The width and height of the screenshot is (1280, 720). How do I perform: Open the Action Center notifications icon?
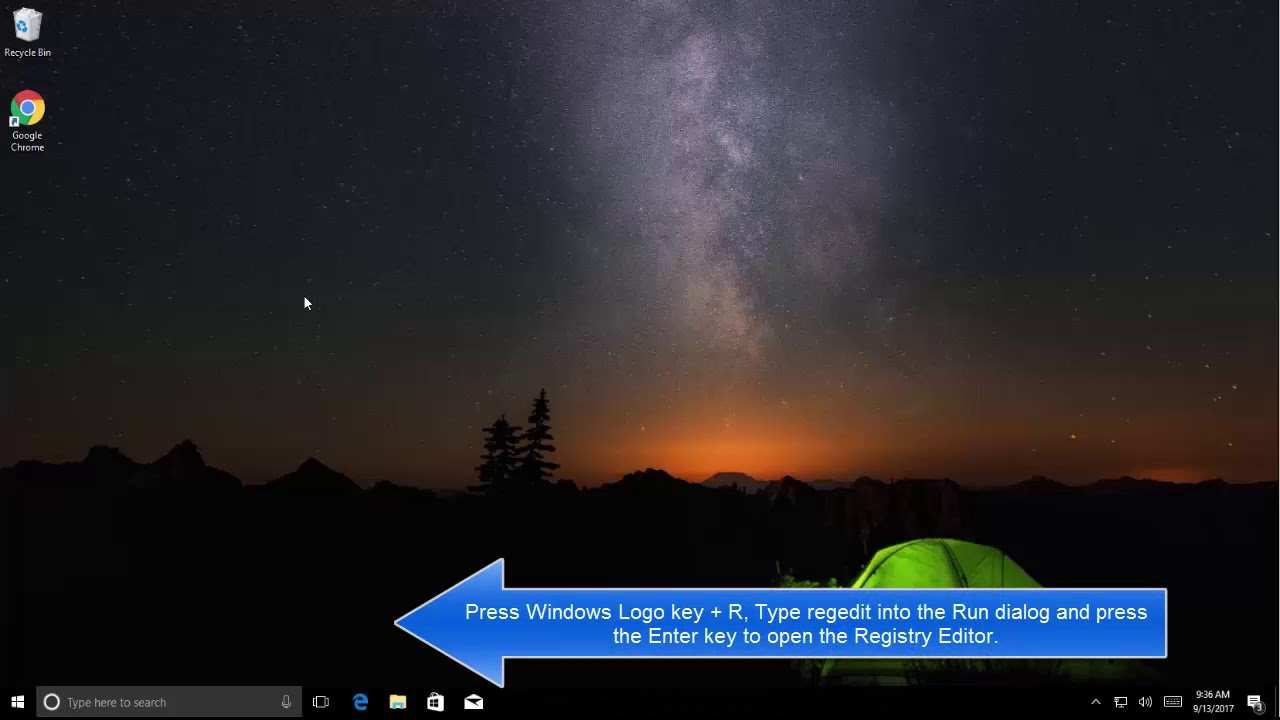coord(1256,702)
